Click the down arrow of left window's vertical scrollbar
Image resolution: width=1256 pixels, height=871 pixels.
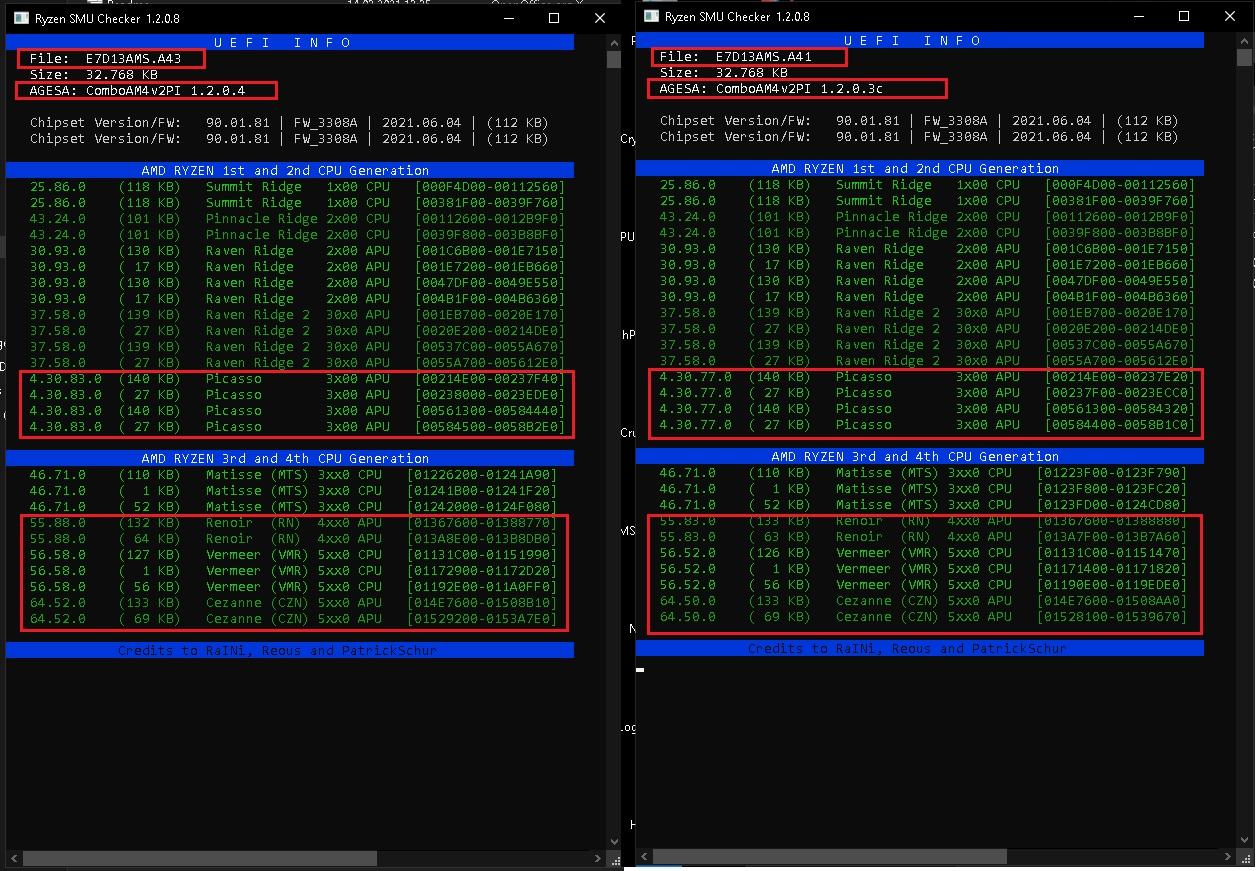(614, 843)
